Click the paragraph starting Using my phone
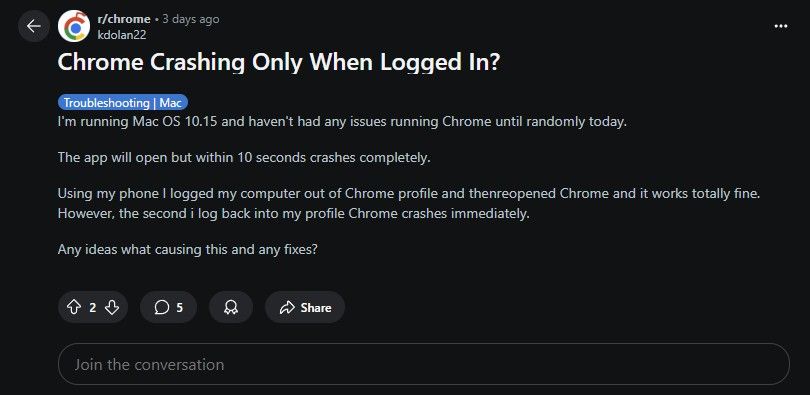Viewport: 810px width, 395px height. point(409,203)
